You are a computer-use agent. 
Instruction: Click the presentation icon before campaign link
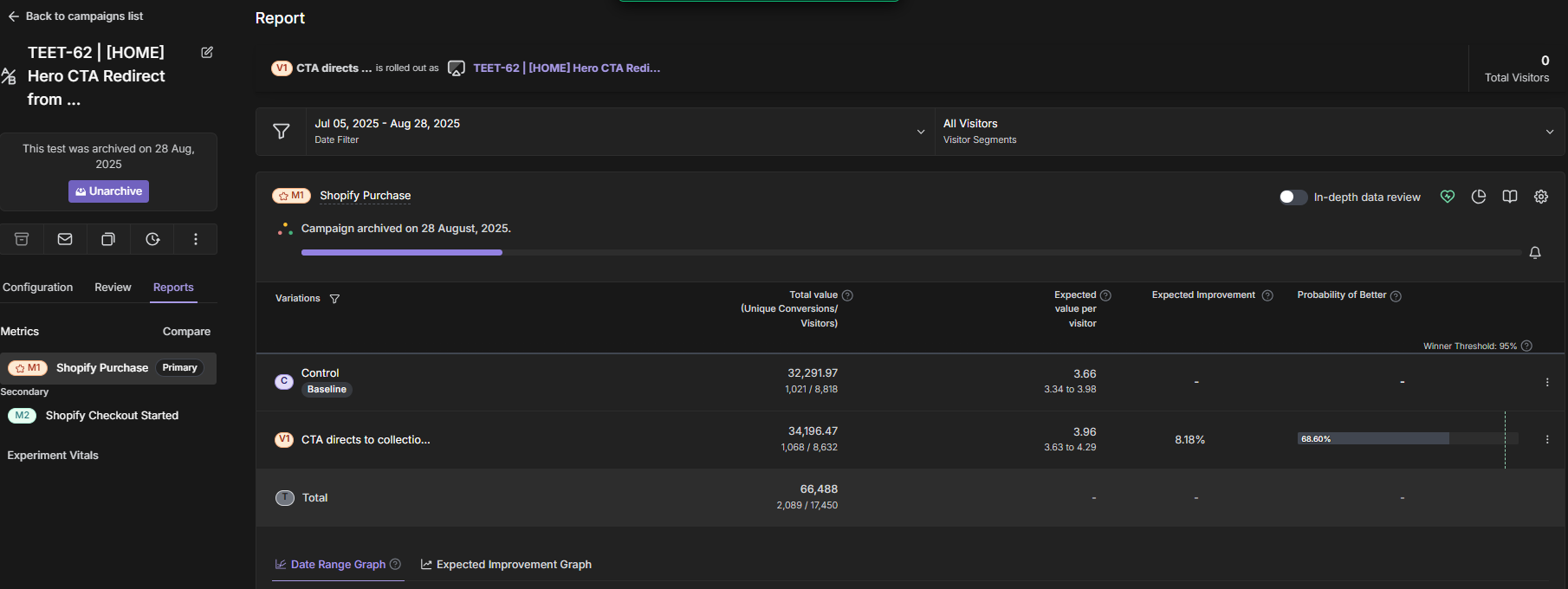tap(457, 68)
